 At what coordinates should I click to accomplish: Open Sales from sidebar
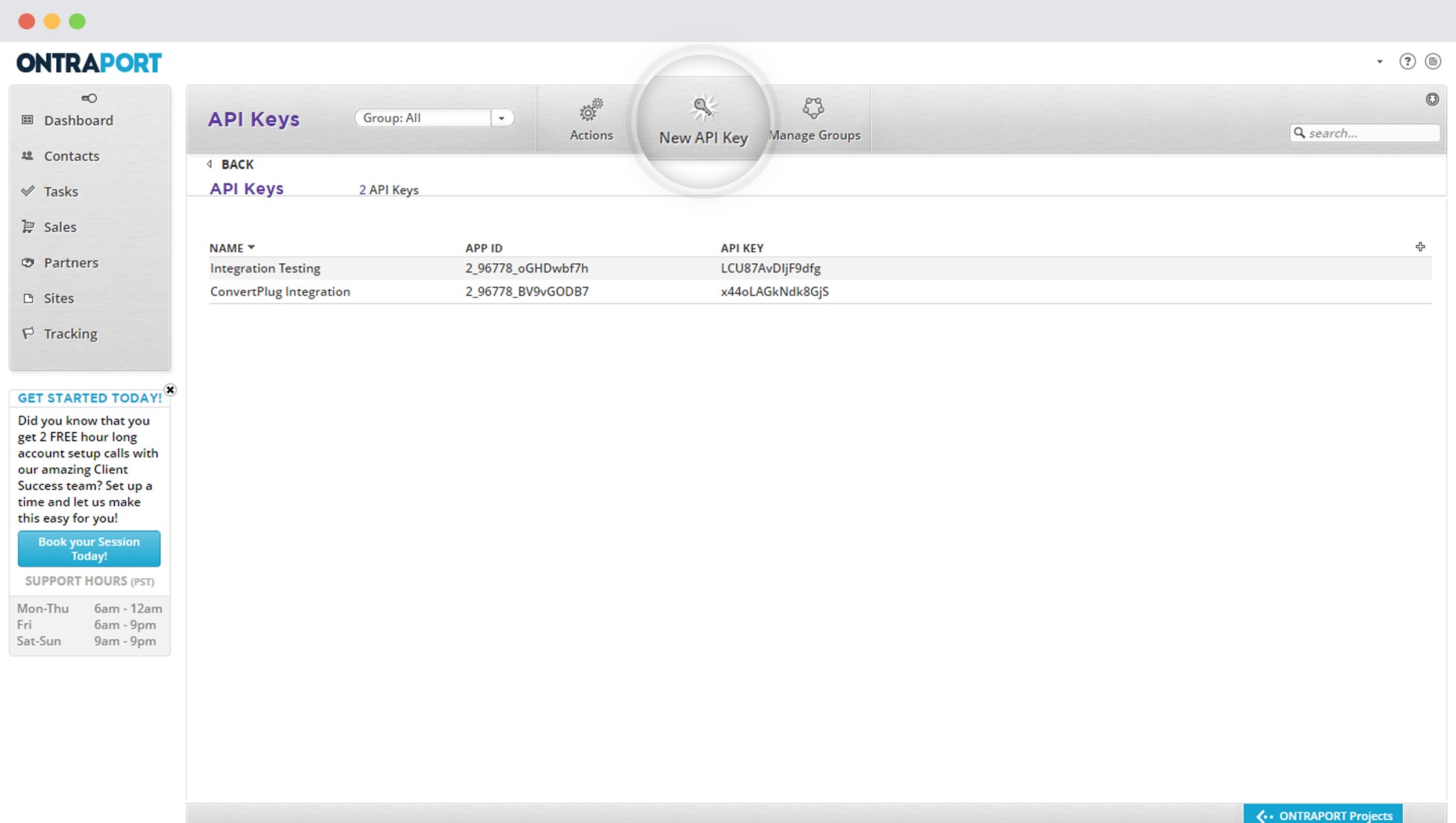click(60, 227)
